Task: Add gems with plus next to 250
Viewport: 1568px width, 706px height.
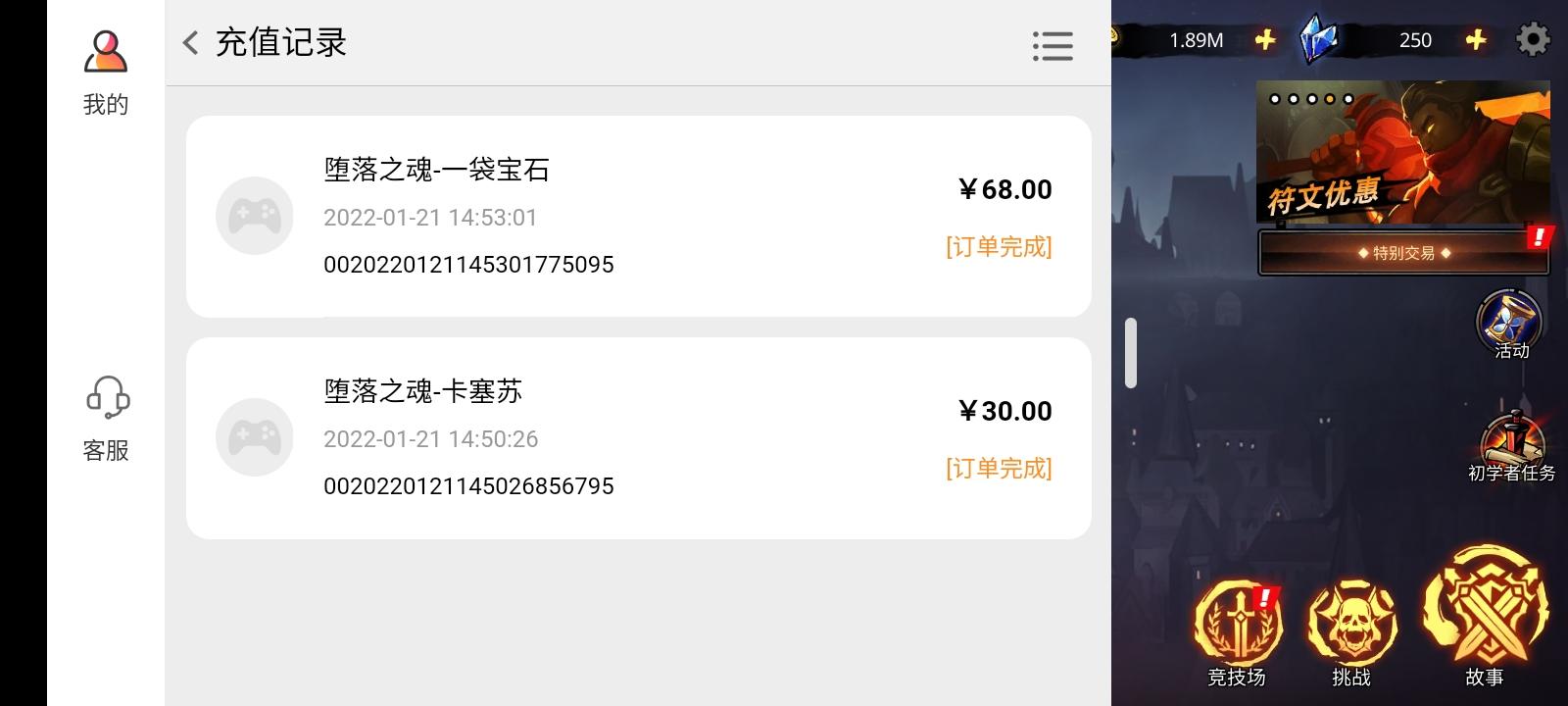Action: click(1476, 39)
